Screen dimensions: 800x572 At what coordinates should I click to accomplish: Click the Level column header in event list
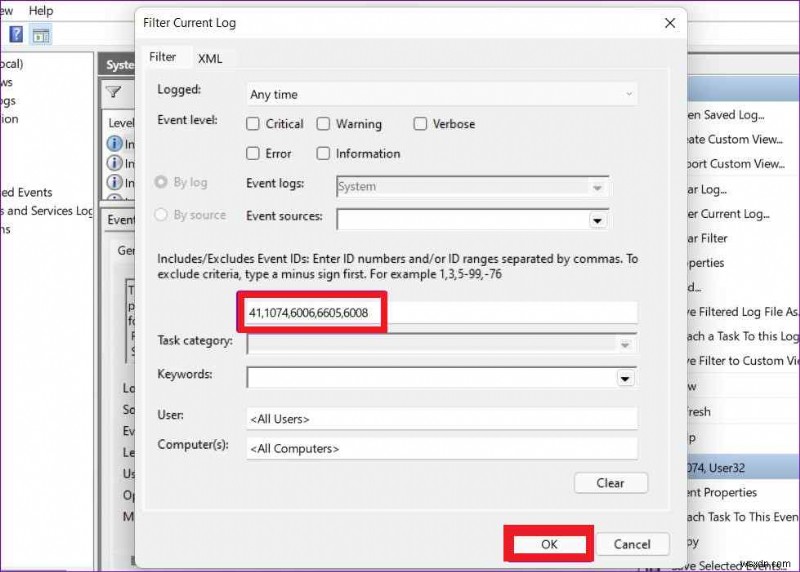coord(121,123)
